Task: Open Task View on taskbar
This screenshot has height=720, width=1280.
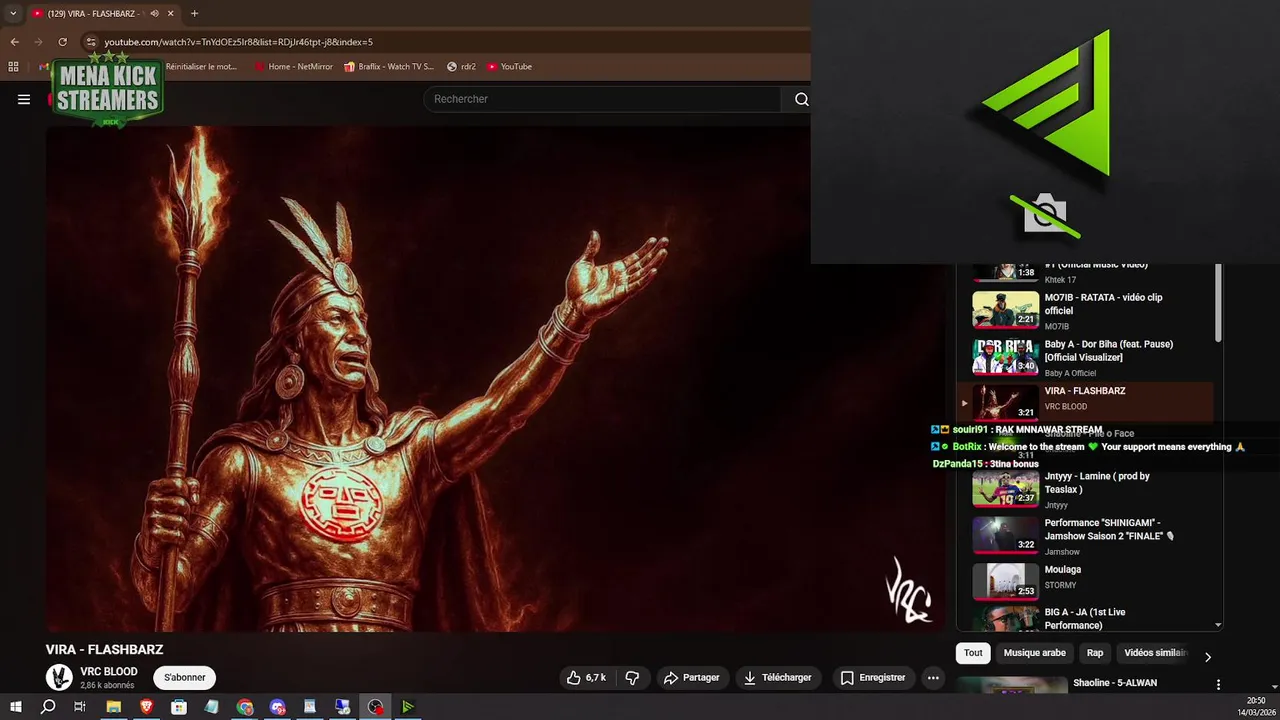Action: [x=80, y=707]
